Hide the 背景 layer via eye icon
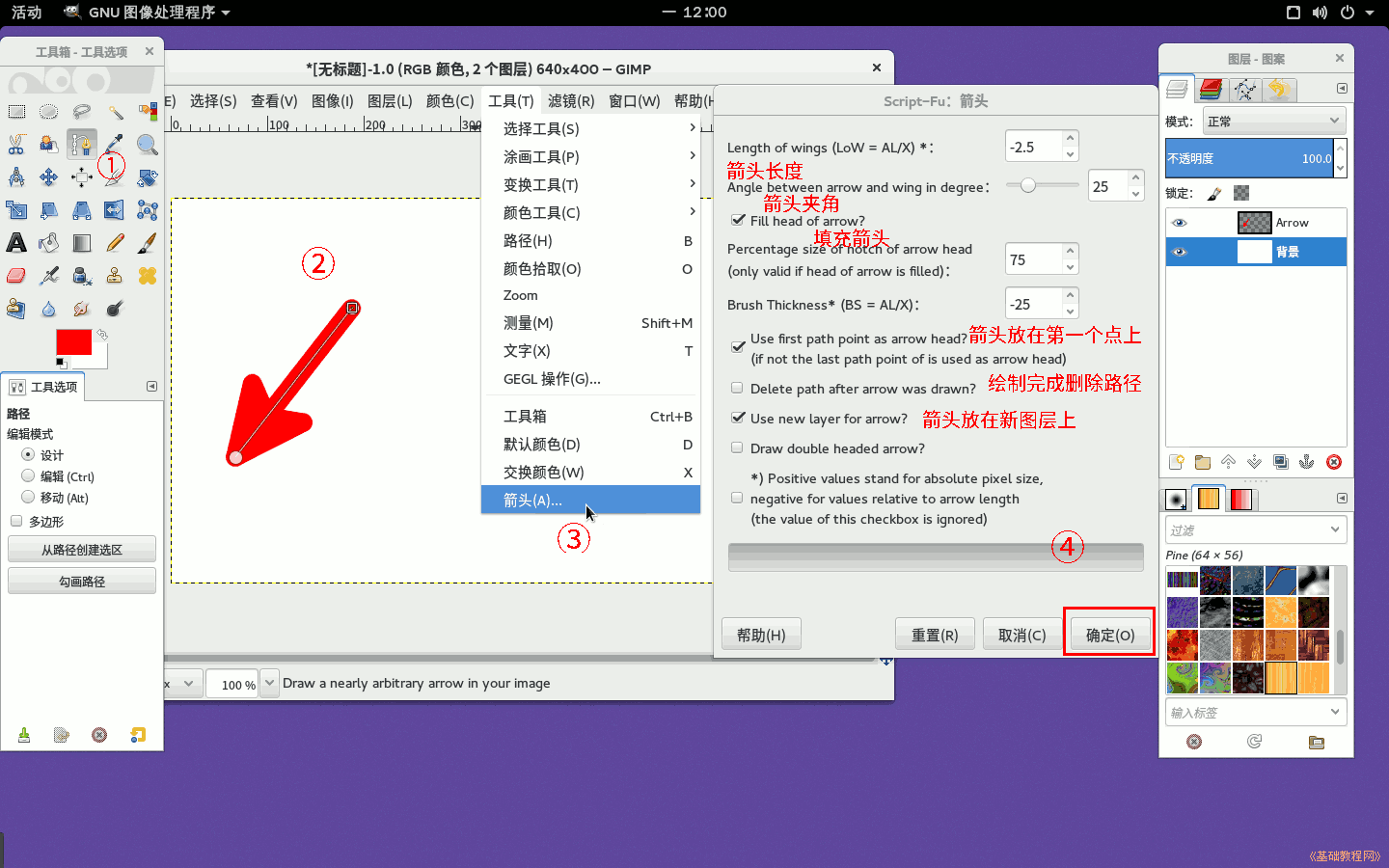The height and width of the screenshot is (868, 1389). tap(1179, 252)
